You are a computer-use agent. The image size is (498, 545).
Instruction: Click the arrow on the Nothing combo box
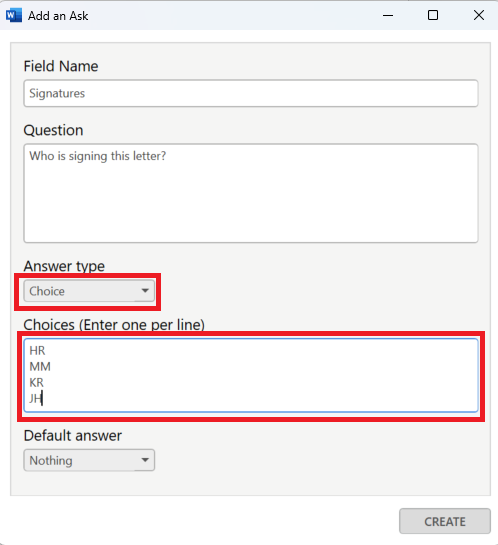pos(145,460)
